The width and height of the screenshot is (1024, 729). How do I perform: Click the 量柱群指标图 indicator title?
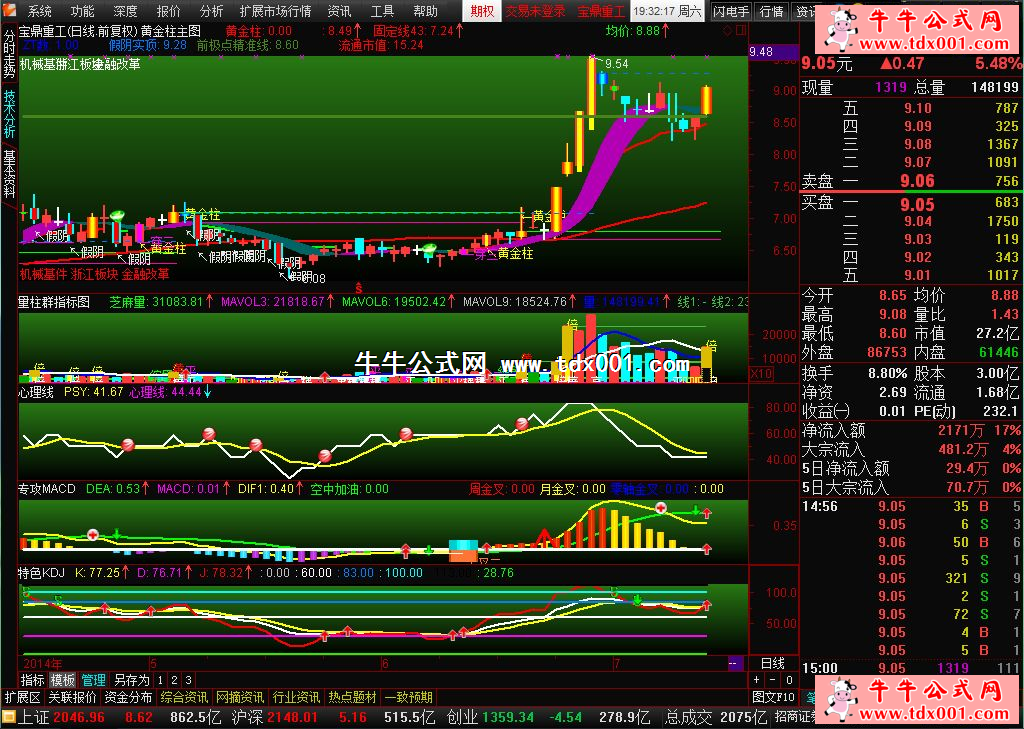[x=54, y=302]
